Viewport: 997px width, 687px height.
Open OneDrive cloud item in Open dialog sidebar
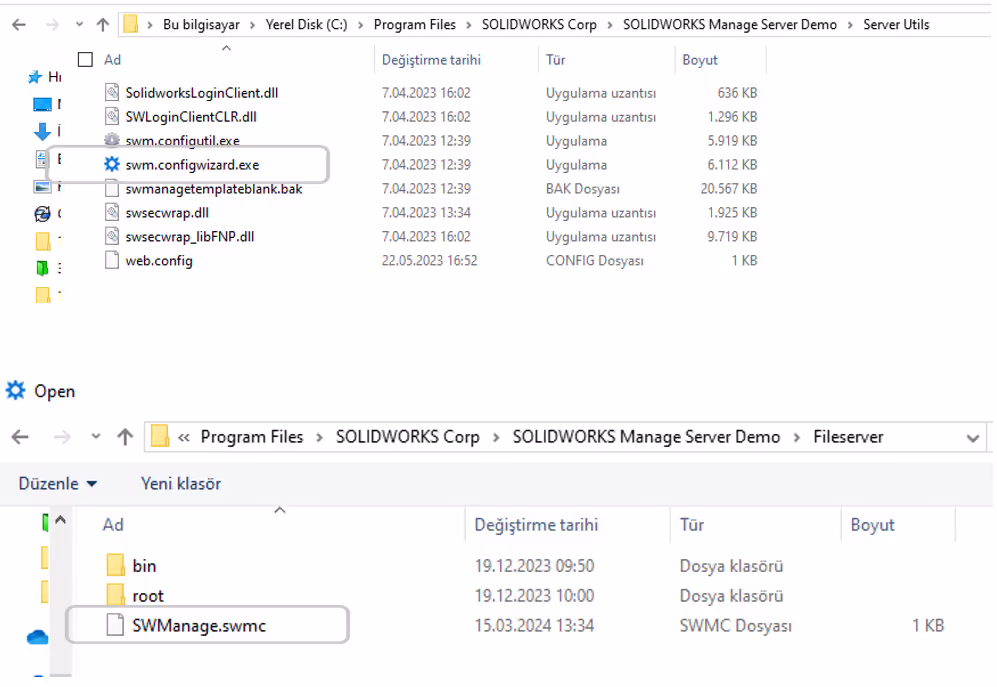click(38, 637)
